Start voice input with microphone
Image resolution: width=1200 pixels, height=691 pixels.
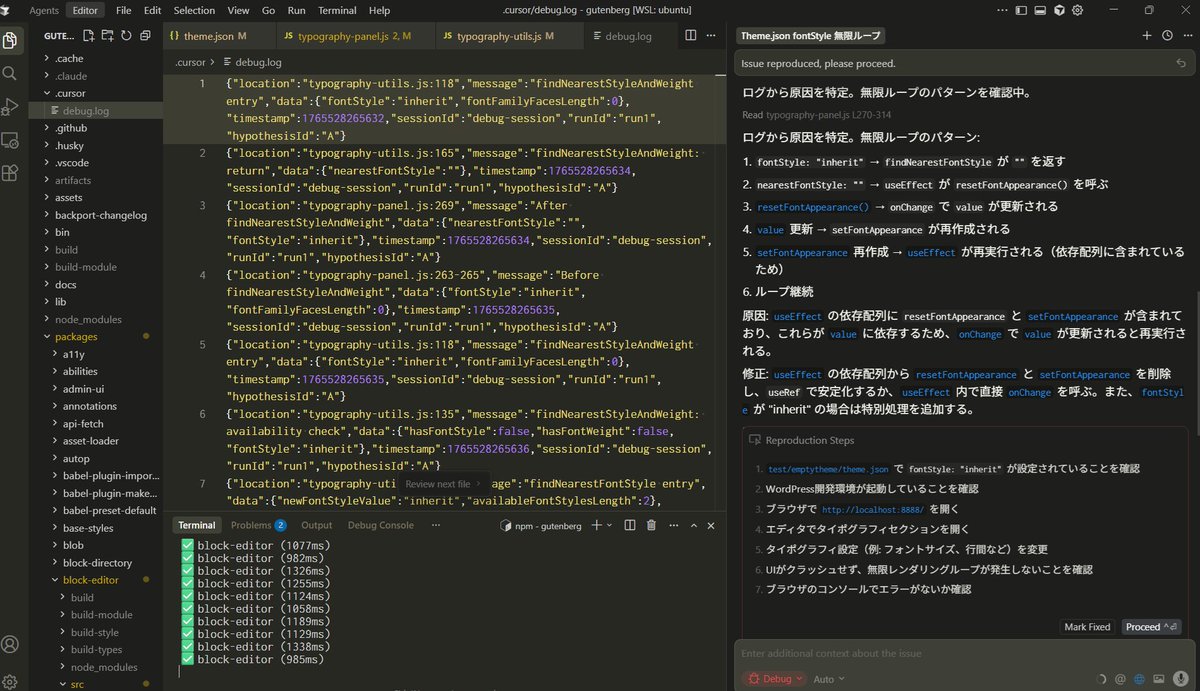[x=1180, y=679]
